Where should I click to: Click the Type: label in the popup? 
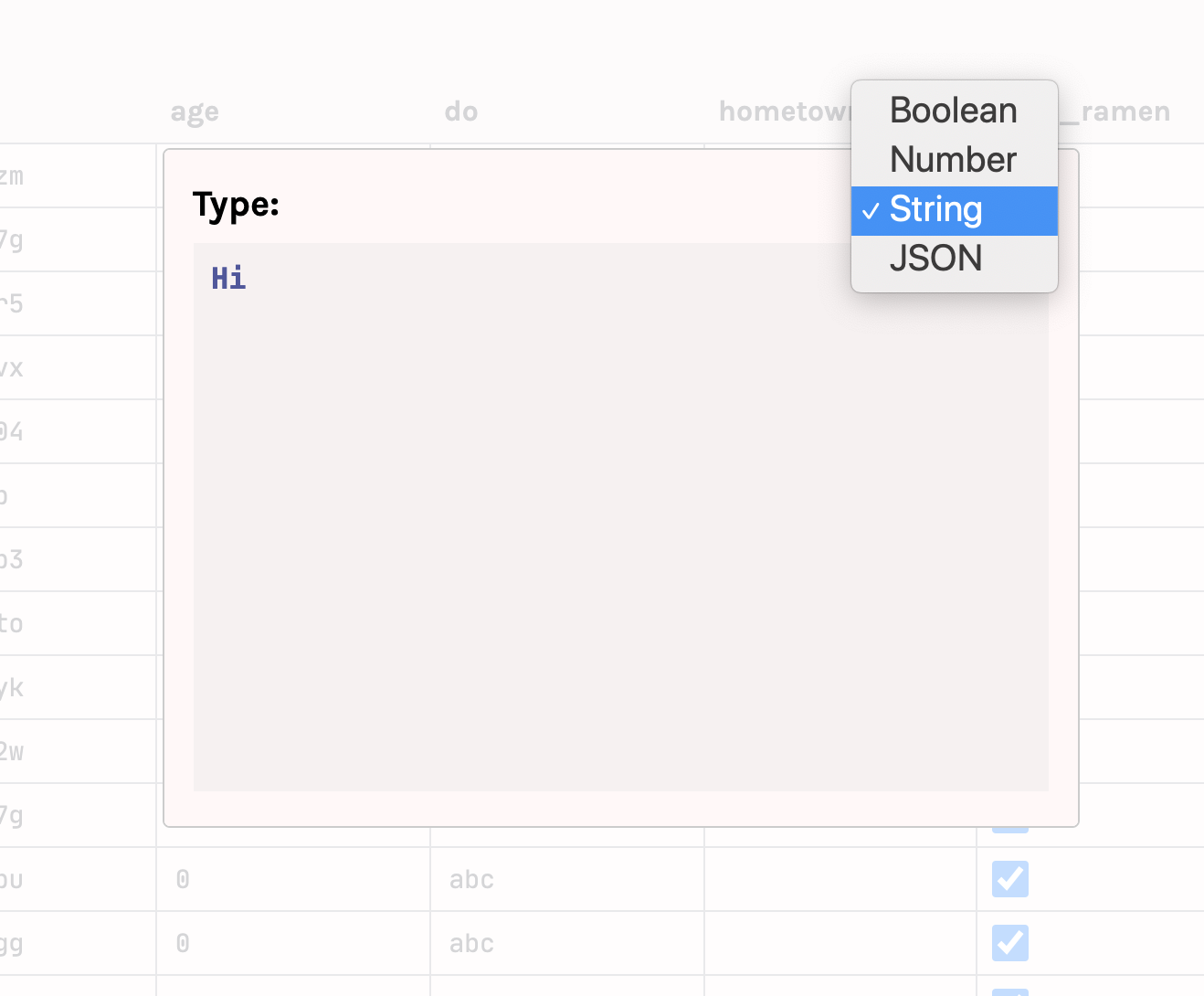point(236,206)
